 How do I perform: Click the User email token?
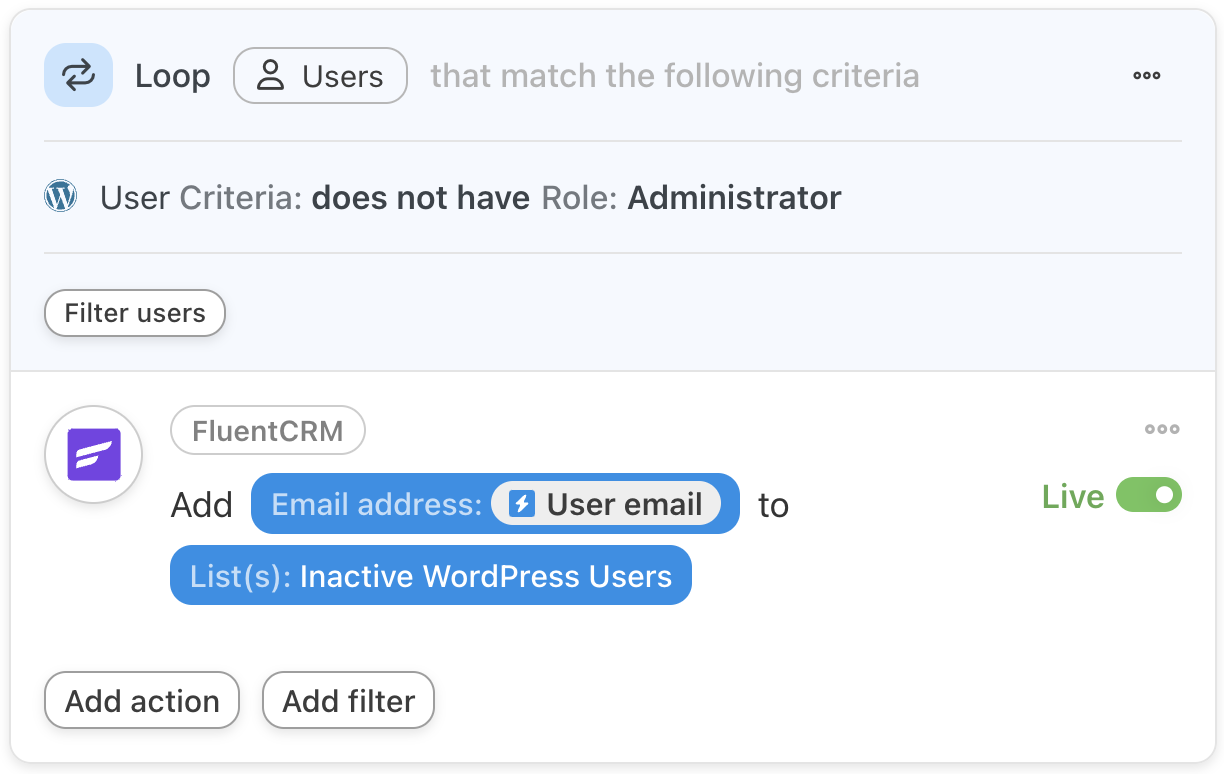tap(606, 504)
